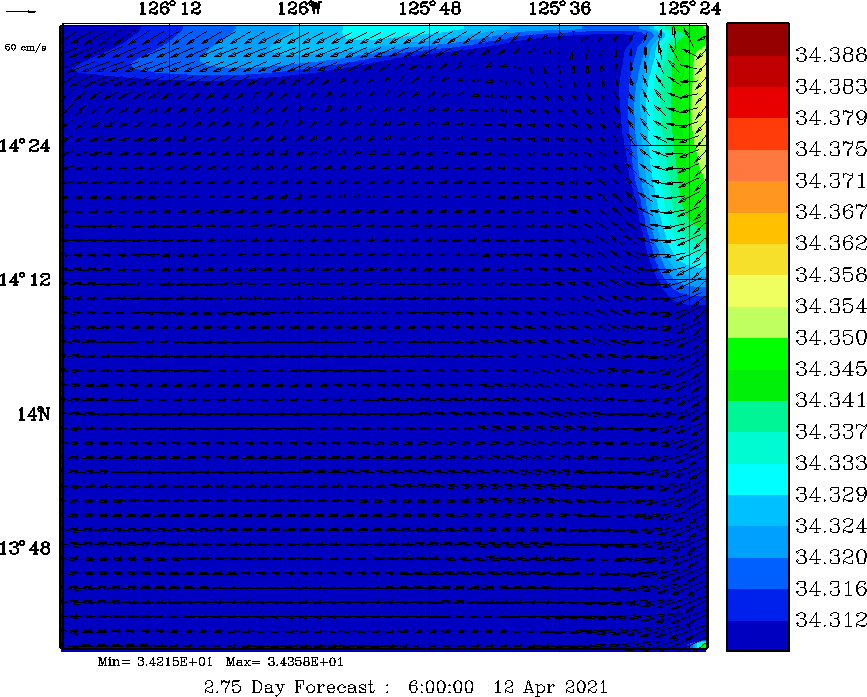
Task: Click the Max= 3.4358E+01 value
Action: (x=284, y=662)
